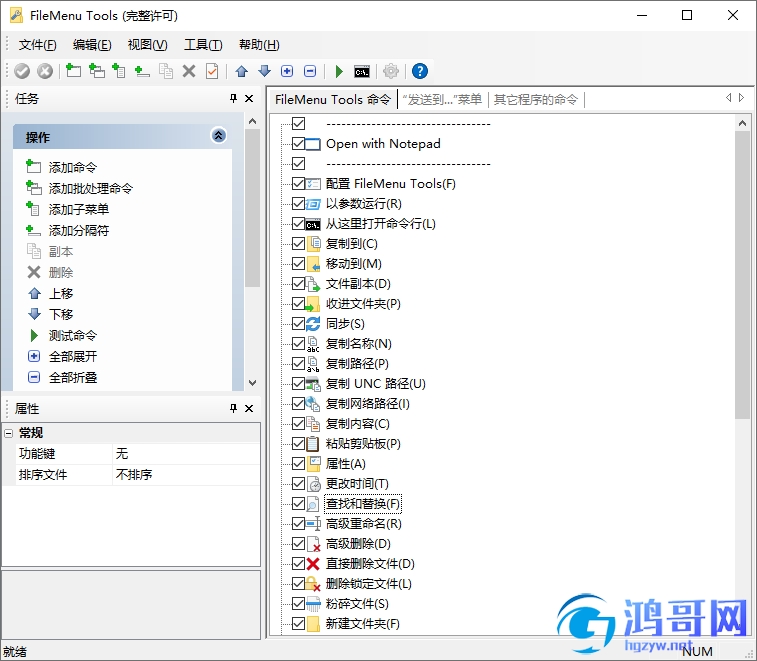Open help with the question mark icon
This screenshot has height=661, width=757.
tap(420, 71)
